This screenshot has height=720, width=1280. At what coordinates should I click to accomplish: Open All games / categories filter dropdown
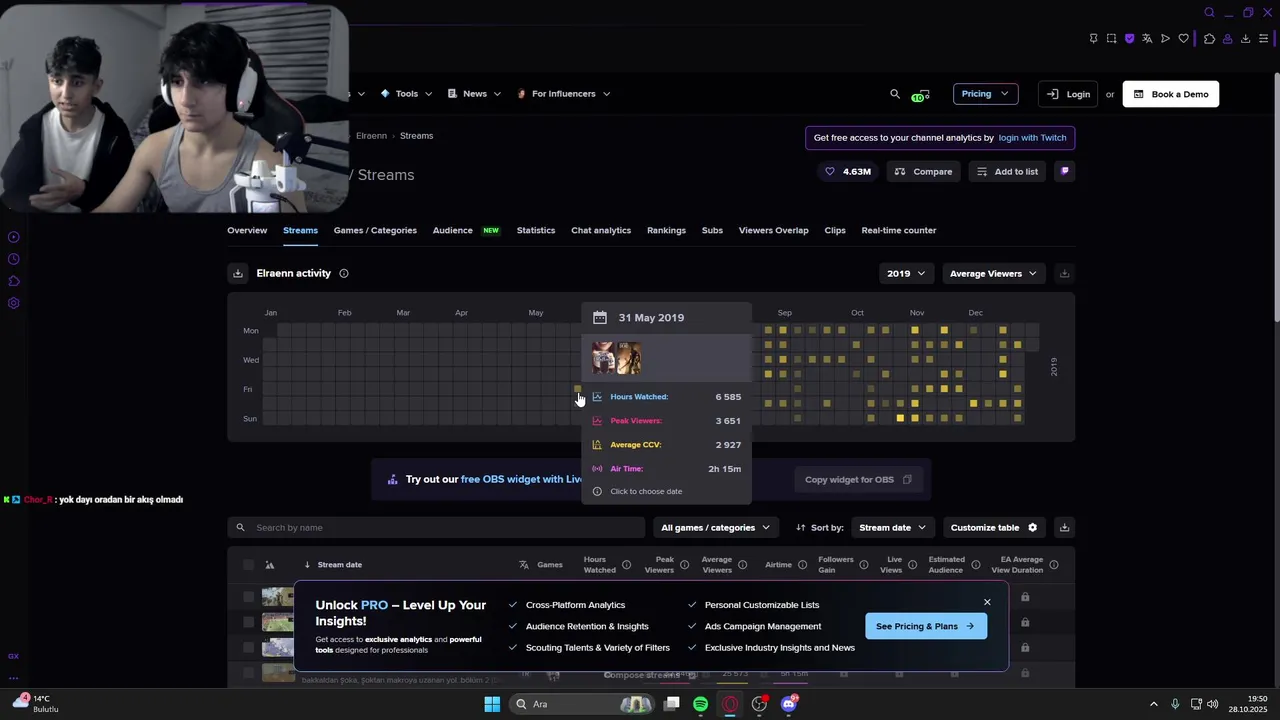715,527
